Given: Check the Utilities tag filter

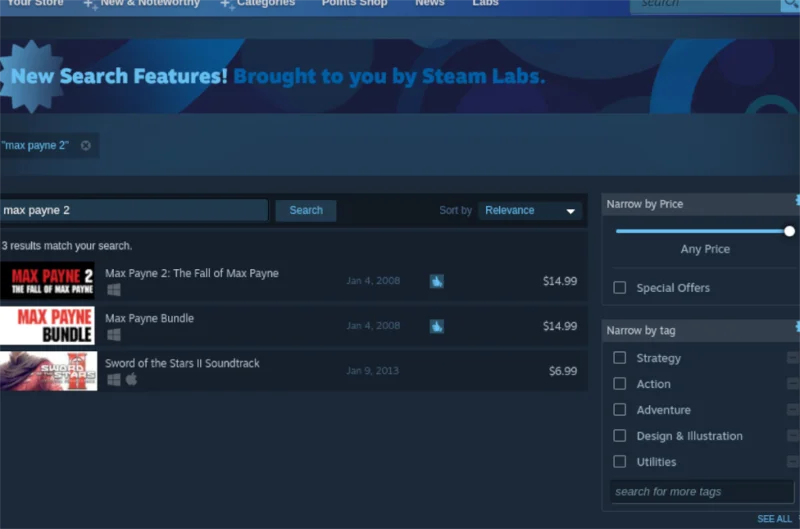Looking at the screenshot, I should [x=619, y=462].
